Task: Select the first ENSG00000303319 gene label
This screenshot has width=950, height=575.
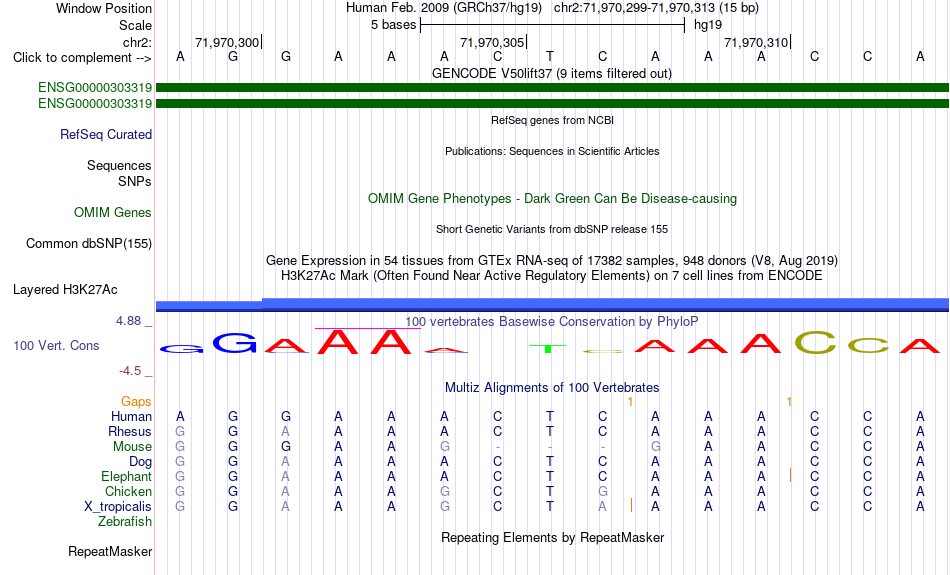Action: (x=95, y=87)
